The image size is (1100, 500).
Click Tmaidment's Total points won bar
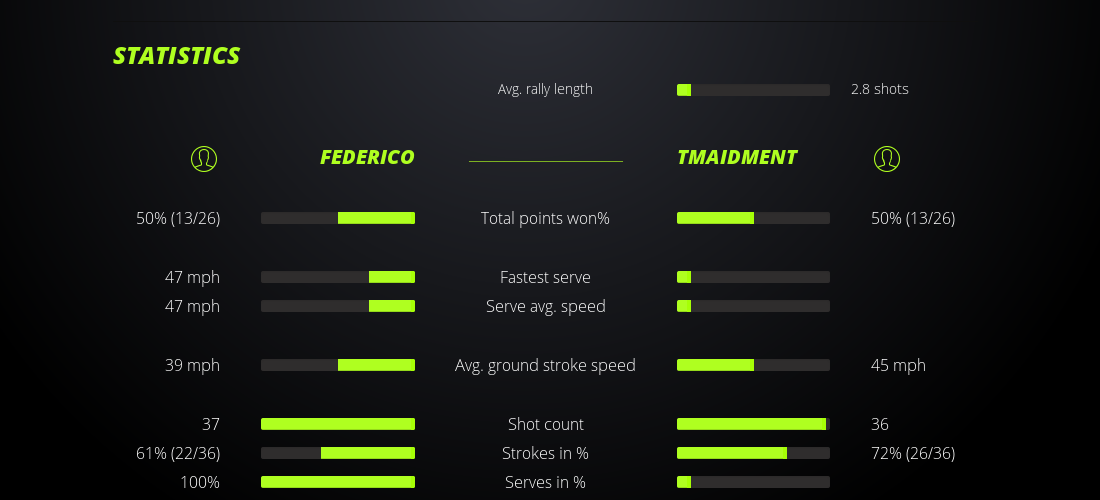753,218
